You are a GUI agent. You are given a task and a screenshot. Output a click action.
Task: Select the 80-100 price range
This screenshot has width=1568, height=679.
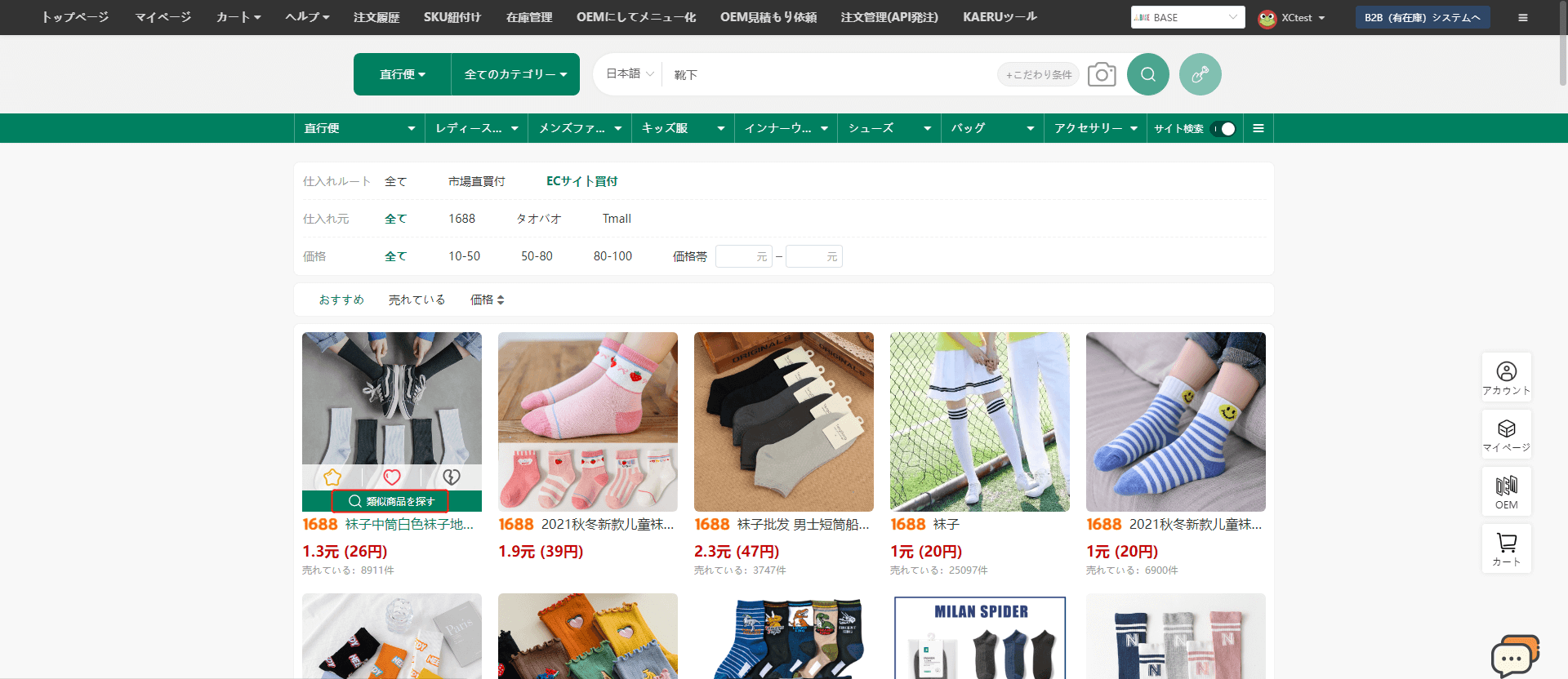[612, 256]
